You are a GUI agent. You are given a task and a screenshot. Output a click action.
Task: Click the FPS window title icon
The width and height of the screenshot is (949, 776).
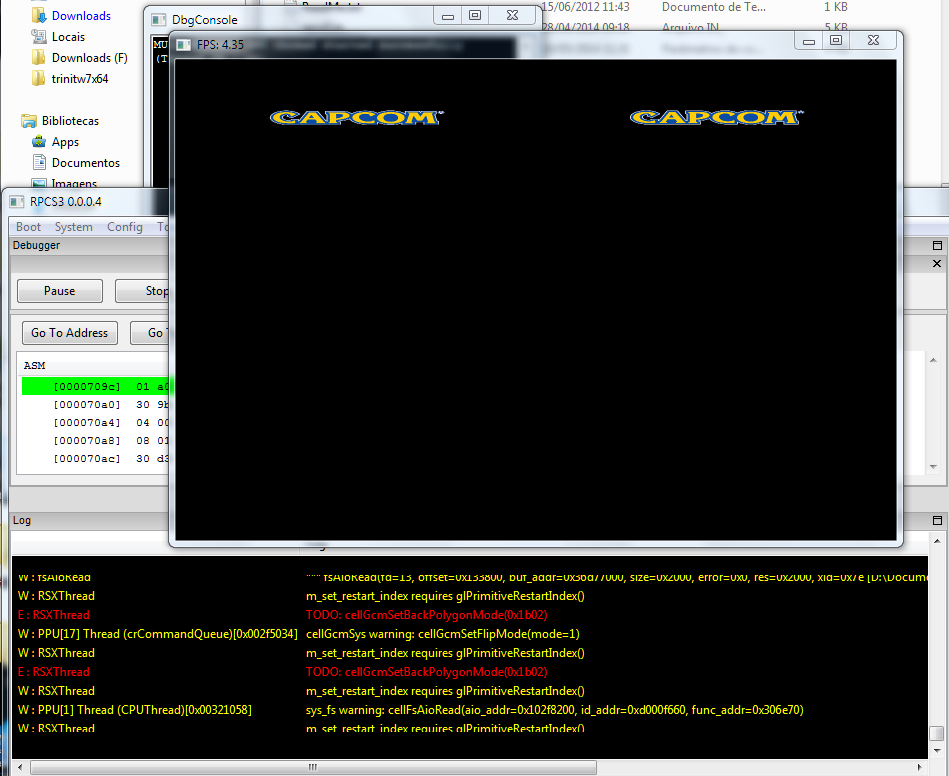tap(183, 45)
